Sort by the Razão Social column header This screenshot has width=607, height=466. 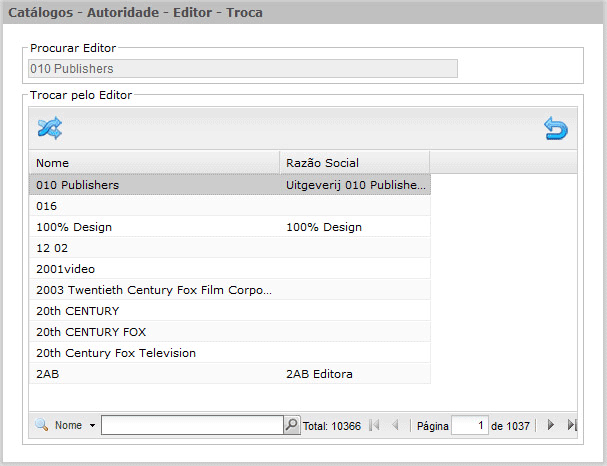(354, 163)
